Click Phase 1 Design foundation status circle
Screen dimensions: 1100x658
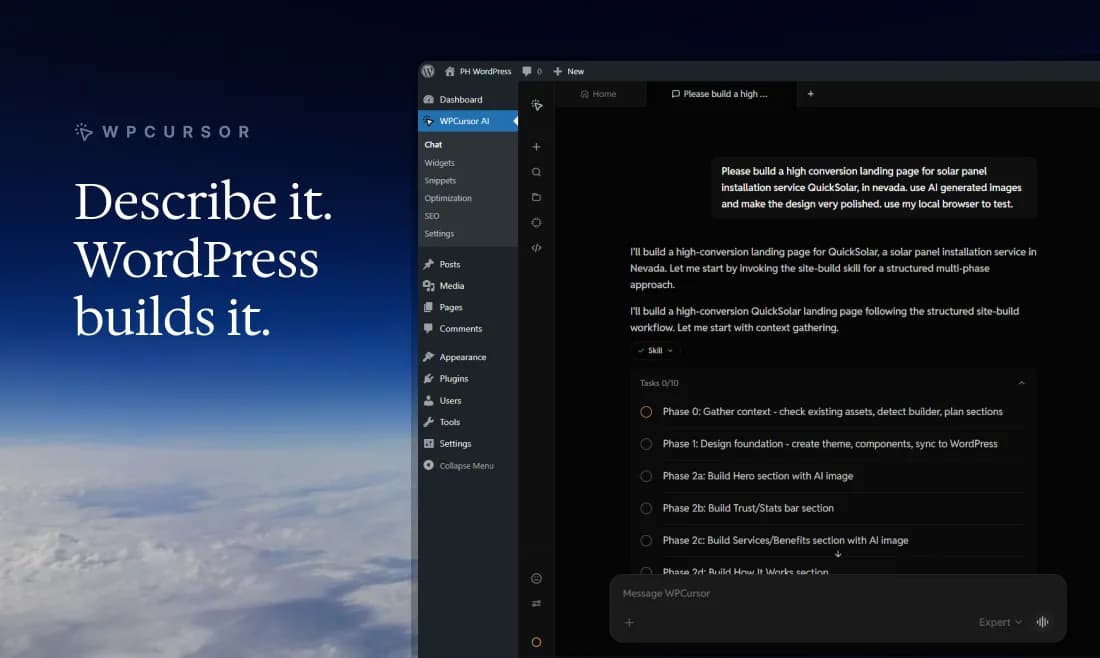[645, 443]
